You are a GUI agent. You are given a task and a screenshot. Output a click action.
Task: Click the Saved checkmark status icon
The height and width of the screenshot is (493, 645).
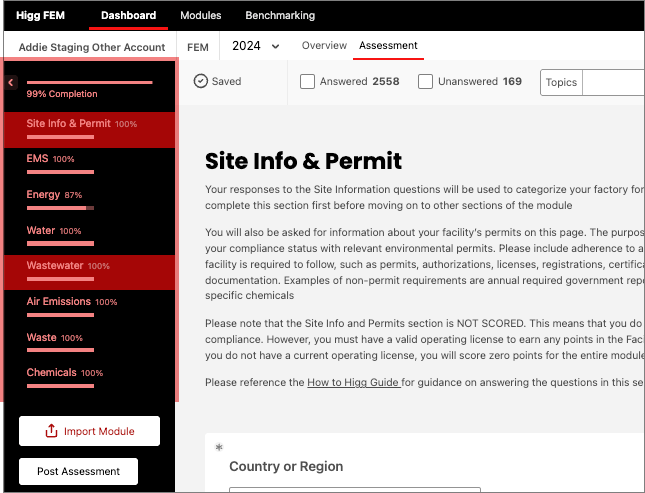click(201, 82)
